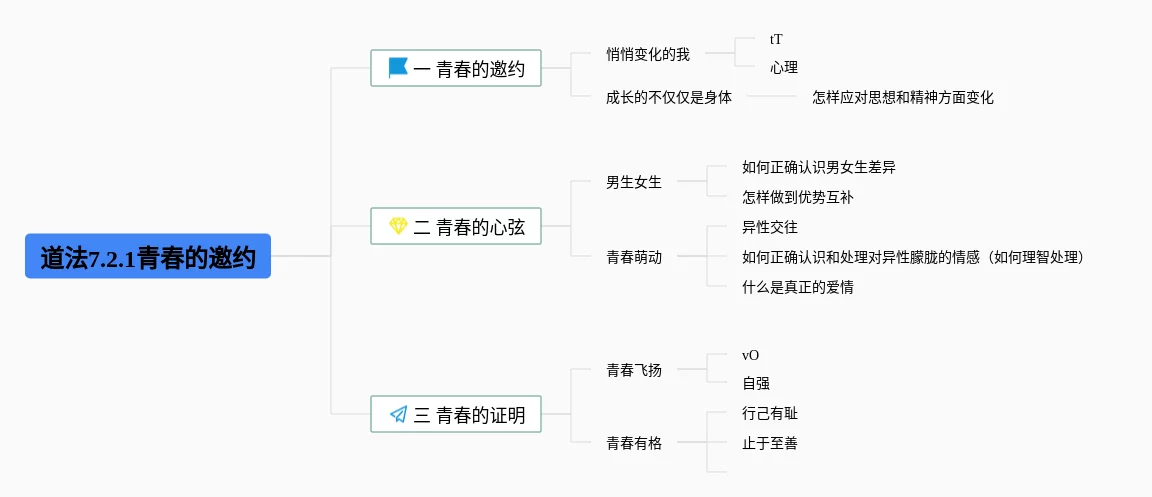The width and height of the screenshot is (1152, 497).
Task: Select the 异性交往 leaf node
Action: click(770, 227)
